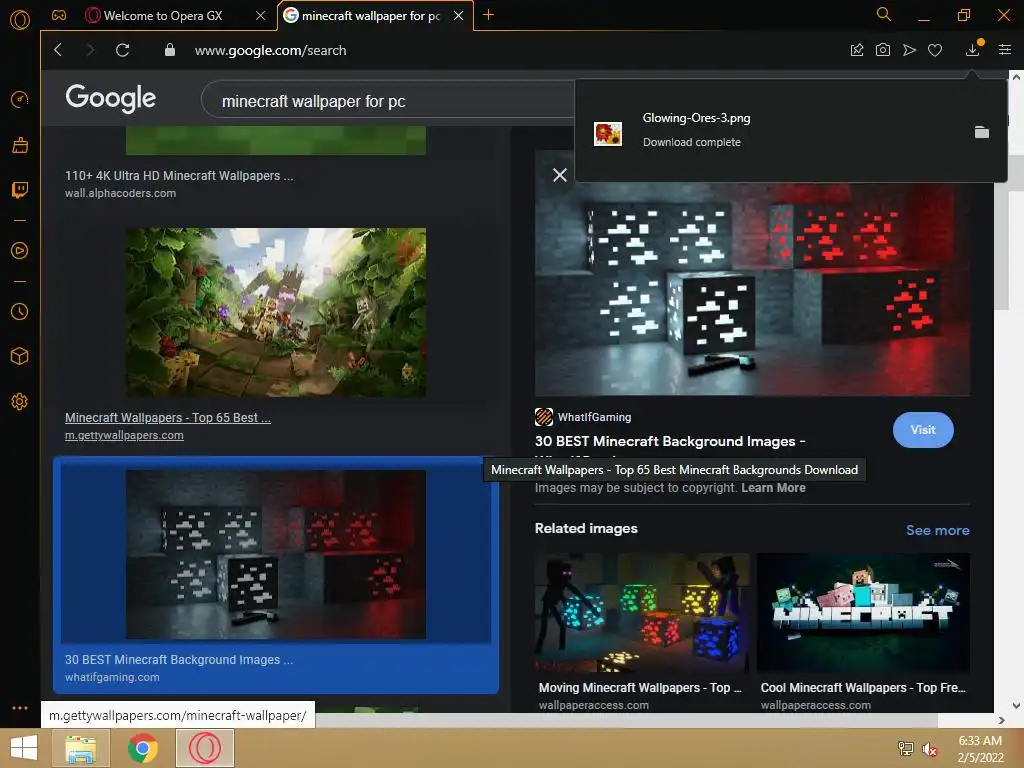The image size is (1024, 768).
Task: Click the tab search magnifier icon
Action: (884, 14)
